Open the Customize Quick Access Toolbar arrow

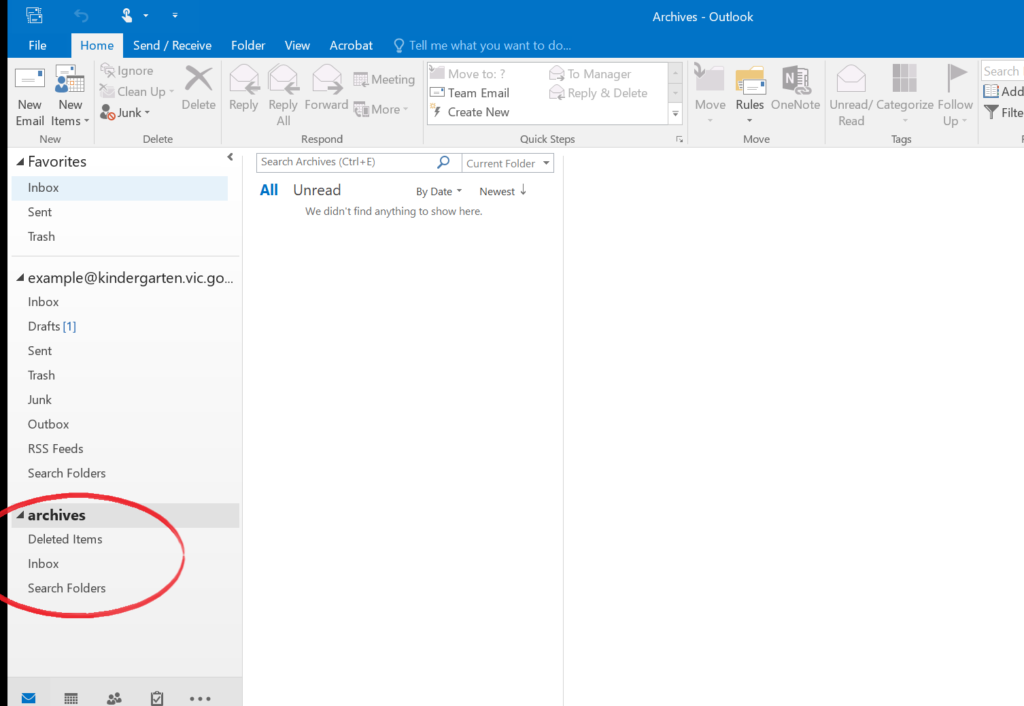[x=175, y=15]
